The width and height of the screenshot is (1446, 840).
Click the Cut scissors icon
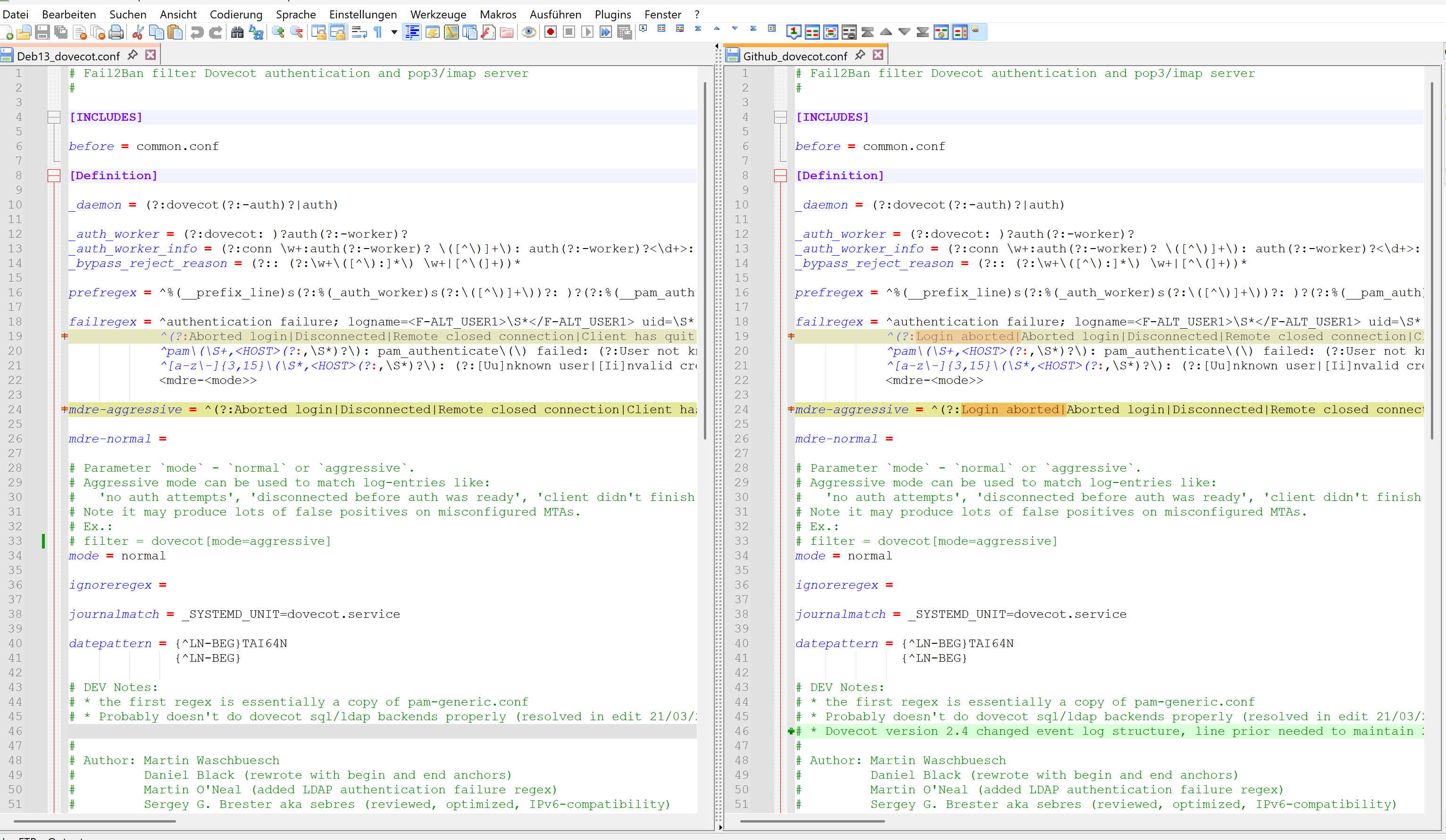[x=138, y=32]
